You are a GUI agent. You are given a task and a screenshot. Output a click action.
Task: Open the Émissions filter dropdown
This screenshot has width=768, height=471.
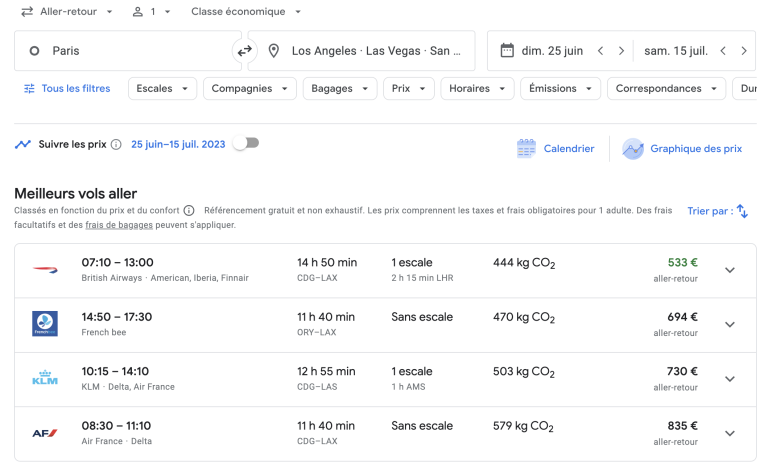(561, 89)
